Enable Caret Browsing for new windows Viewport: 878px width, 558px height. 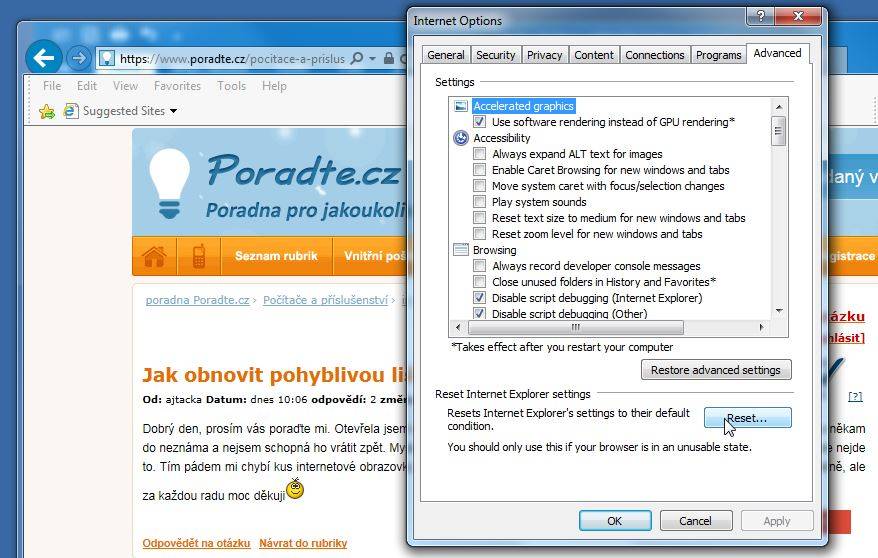[x=479, y=170]
